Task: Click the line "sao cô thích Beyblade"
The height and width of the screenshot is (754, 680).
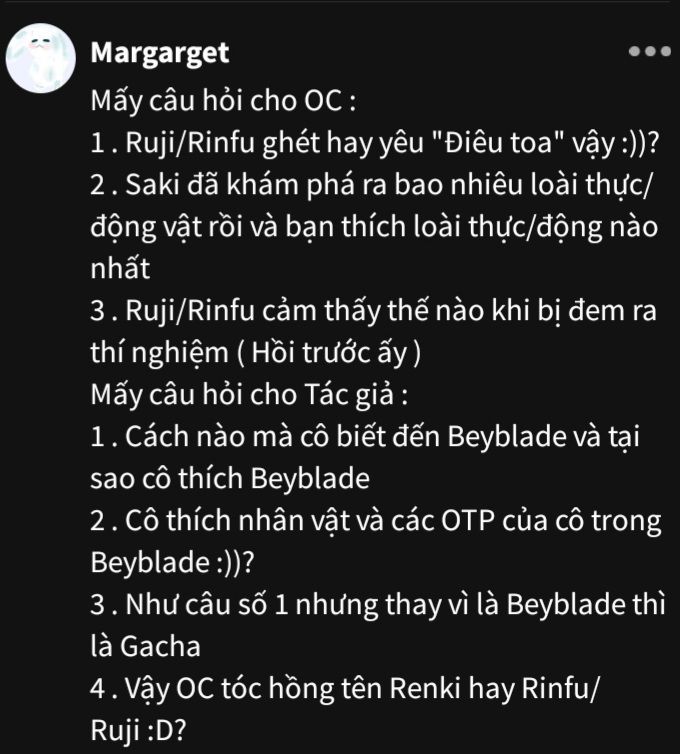Action: click(230, 479)
